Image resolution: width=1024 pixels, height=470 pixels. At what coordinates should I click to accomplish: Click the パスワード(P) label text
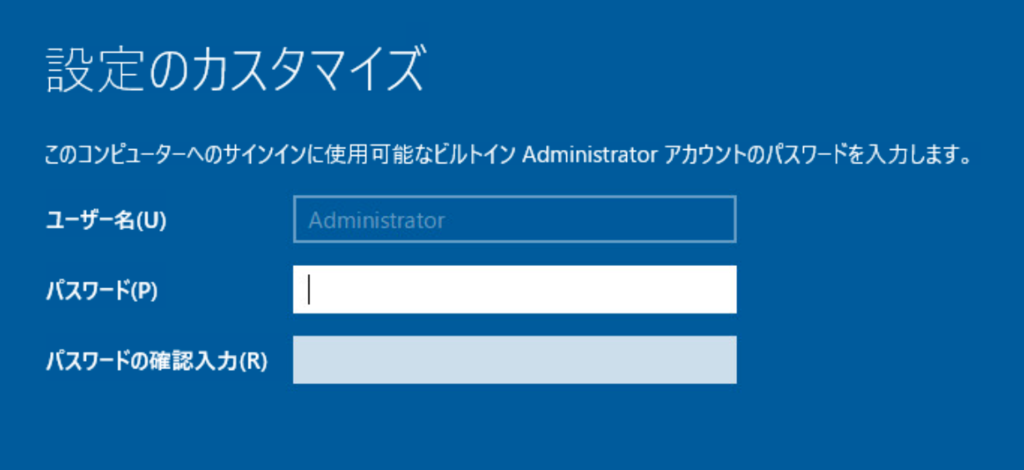(x=101, y=291)
